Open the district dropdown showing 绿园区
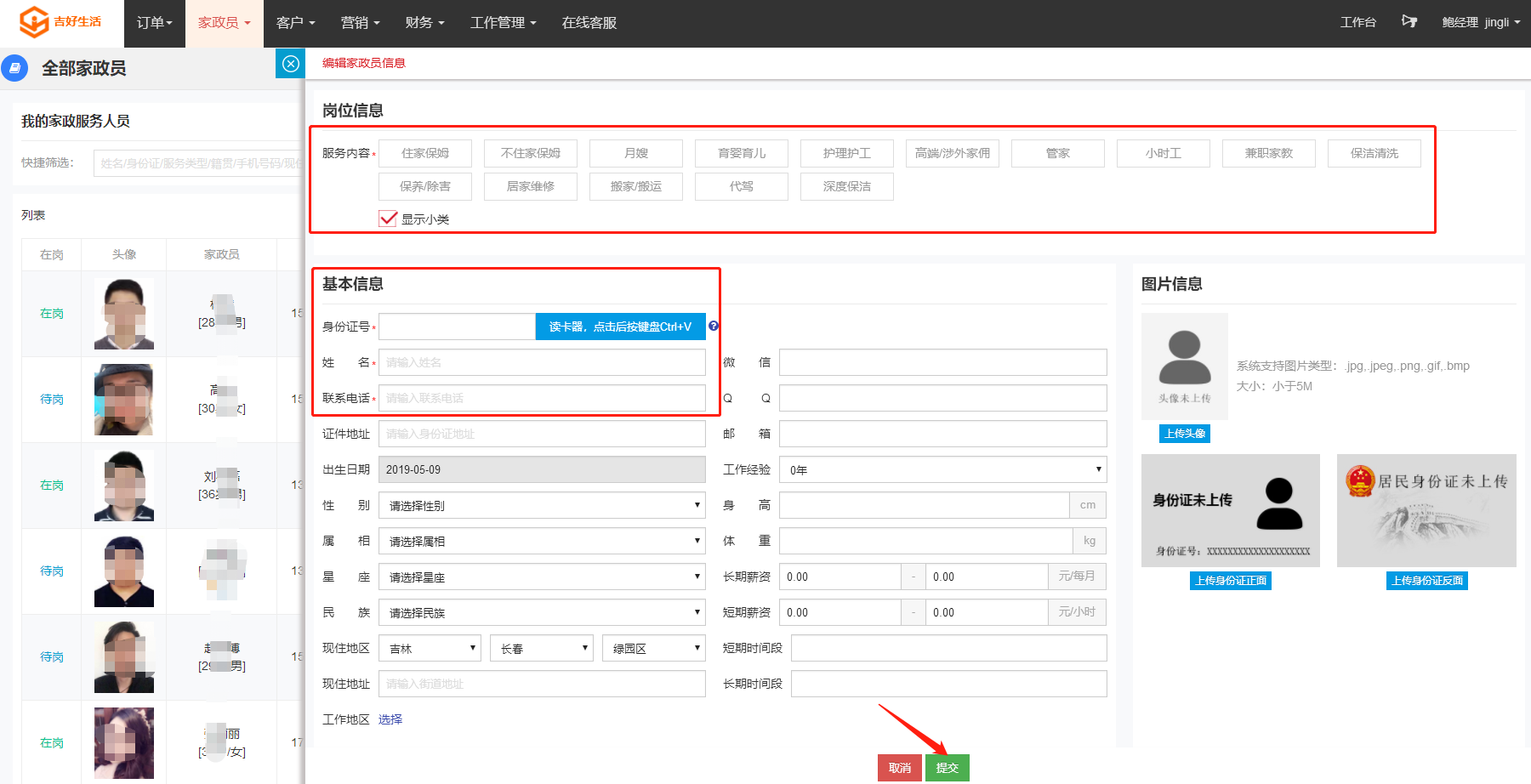 (x=654, y=648)
